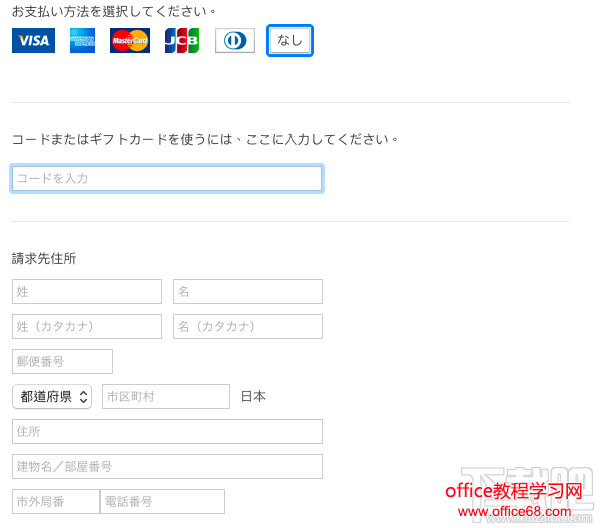The height and width of the screenshot is (528, 601).
Task: Click the 名 first name field
Action: [248, 291]
